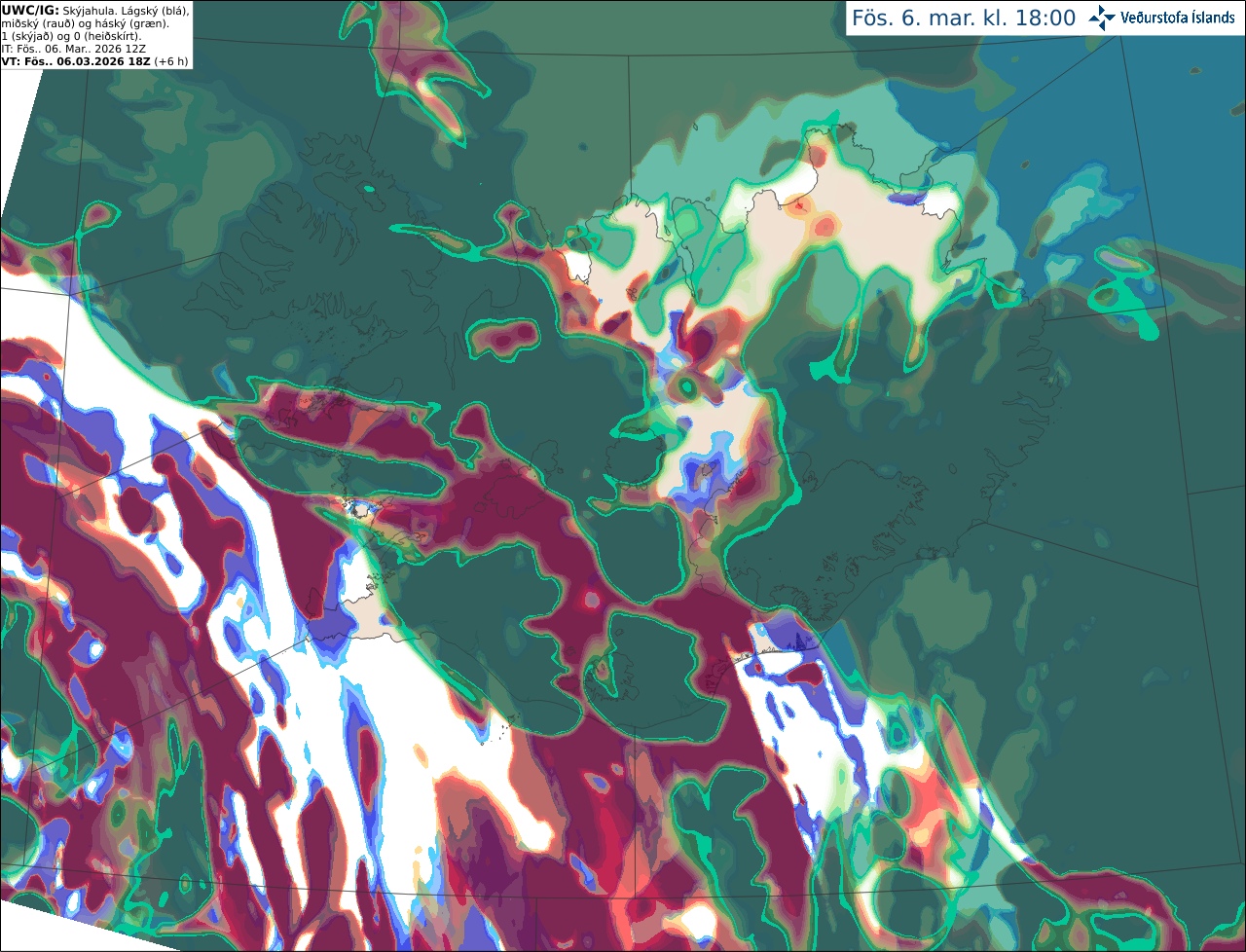Click the "1 (skýjað) og 0 (heiðskírt)" line
The height and width of the screenshot is (952, 1246).
coord(71,36)
